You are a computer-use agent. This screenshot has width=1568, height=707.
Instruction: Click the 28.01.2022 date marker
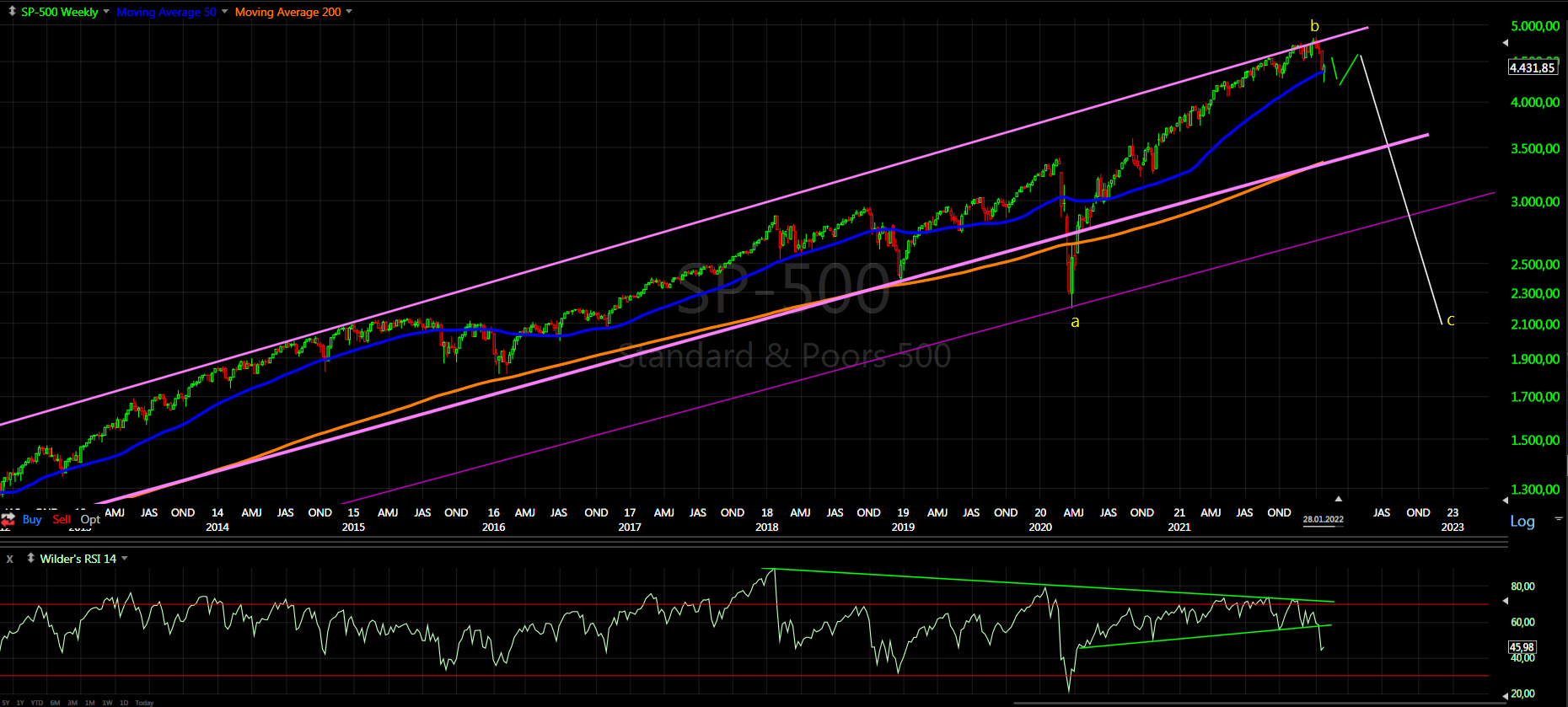pos(1324,519)
